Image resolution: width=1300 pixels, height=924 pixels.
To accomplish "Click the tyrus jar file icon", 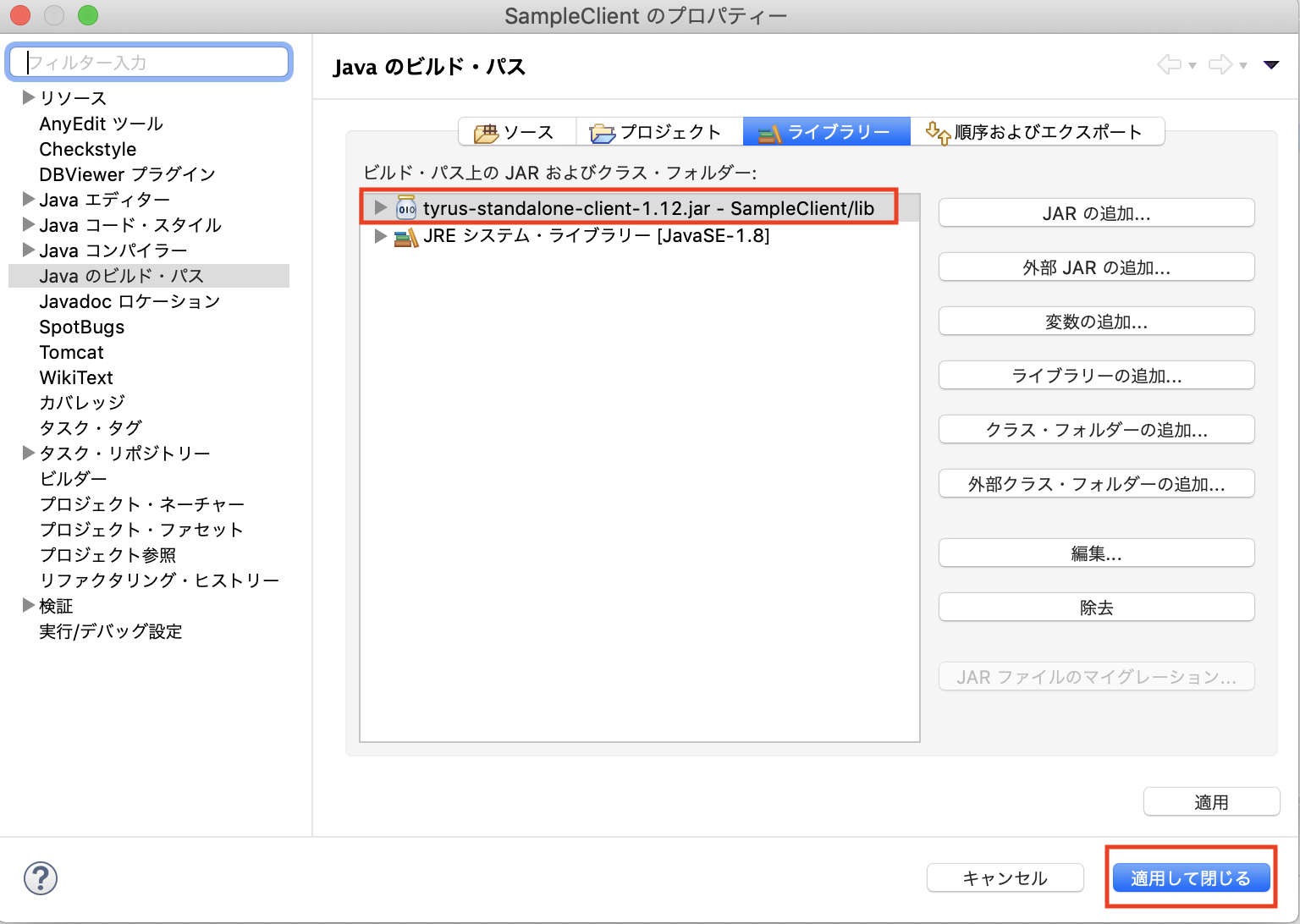I will 406,208.
